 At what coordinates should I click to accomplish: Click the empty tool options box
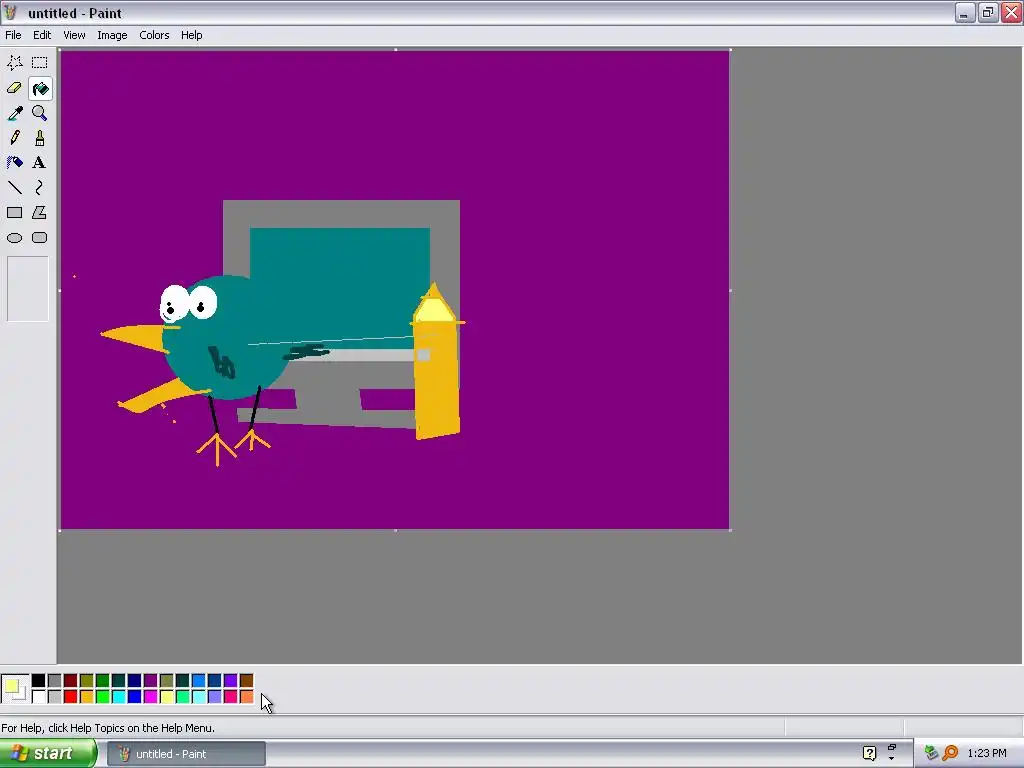27,289
